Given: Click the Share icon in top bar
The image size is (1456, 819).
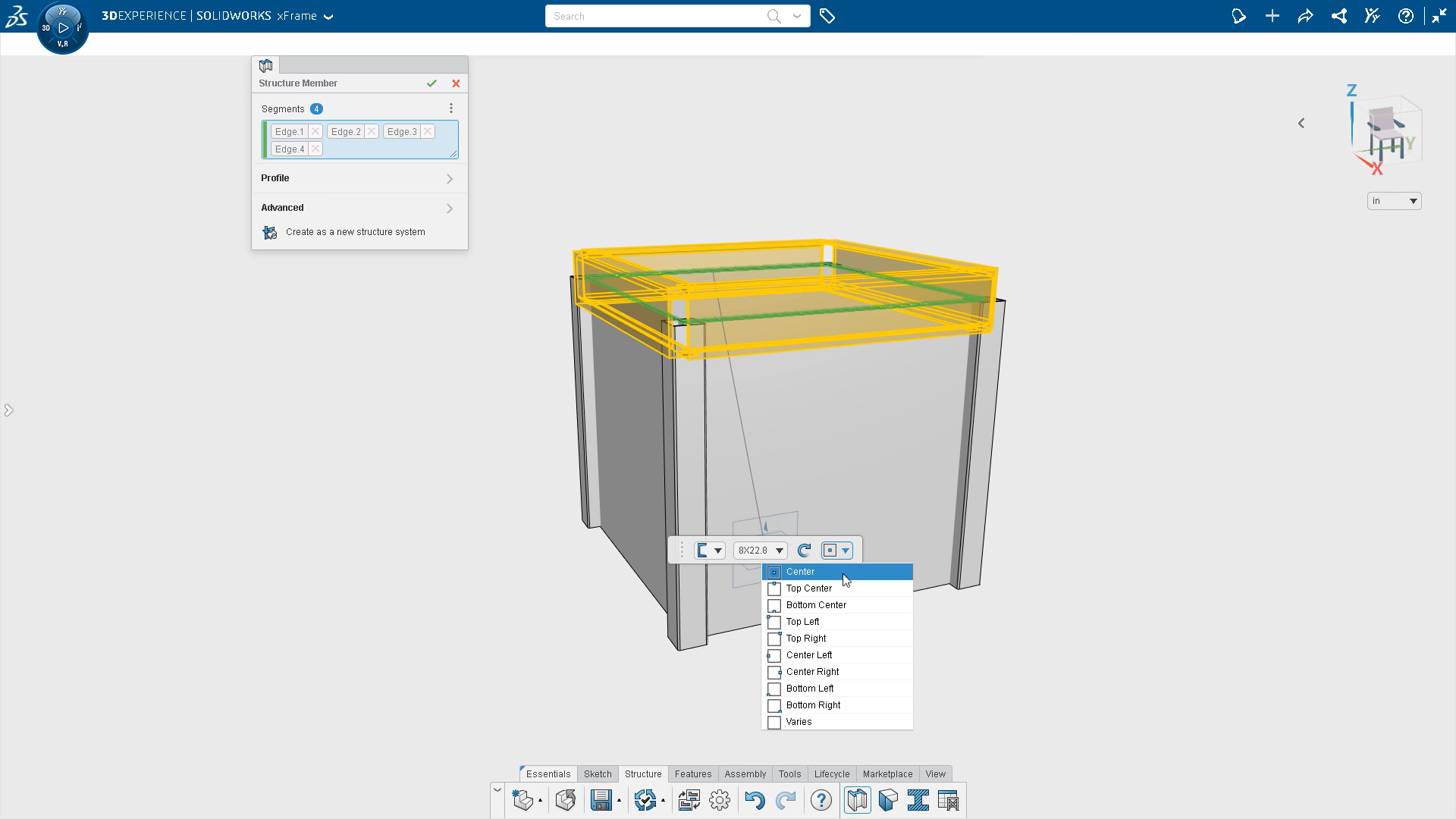Looking at the screenshot, I should pos(1305,16).
